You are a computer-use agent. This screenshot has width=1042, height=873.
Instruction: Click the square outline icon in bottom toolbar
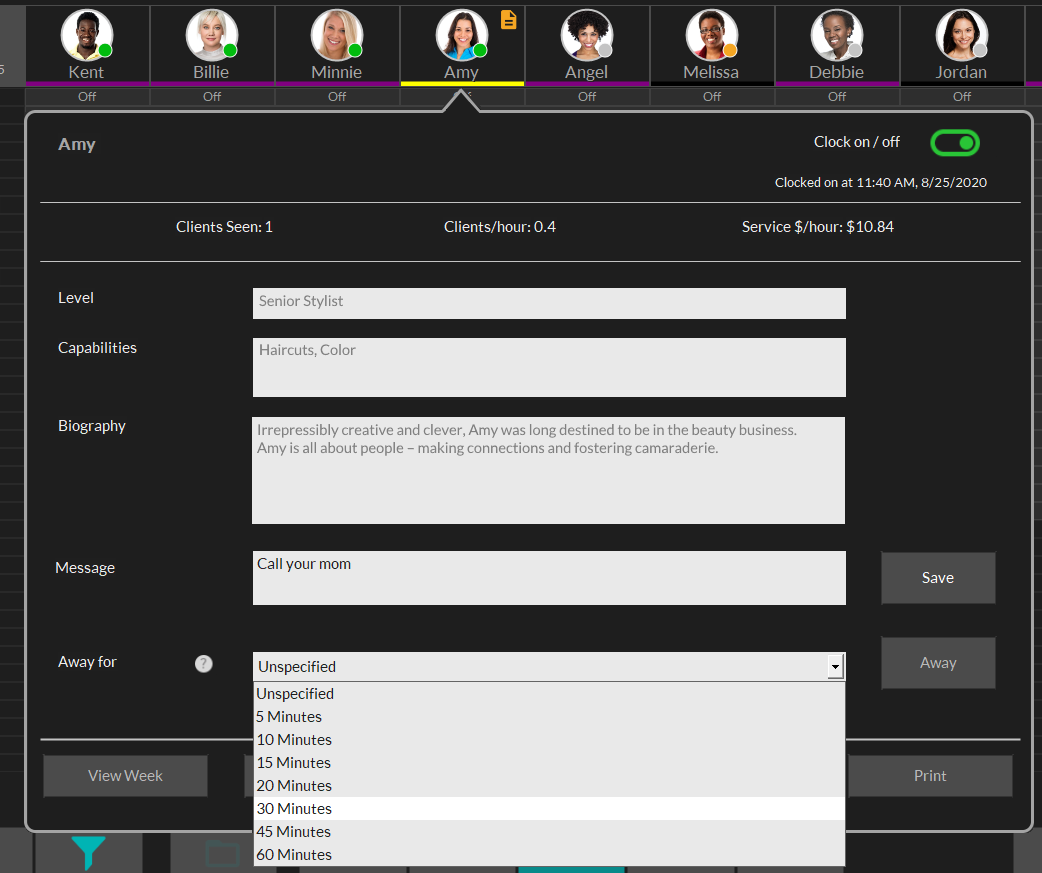click(222, 855)
